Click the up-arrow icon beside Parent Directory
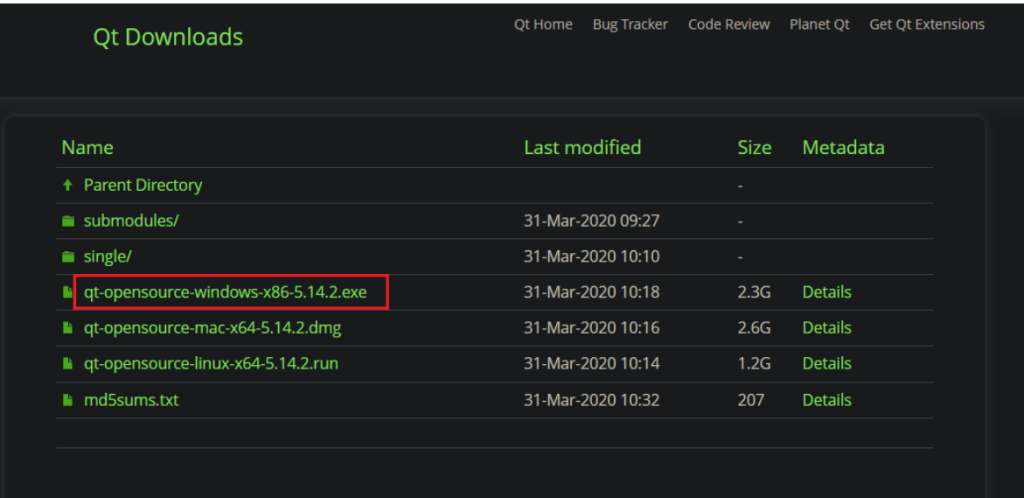1024x498 pixels. pos(67,185)
